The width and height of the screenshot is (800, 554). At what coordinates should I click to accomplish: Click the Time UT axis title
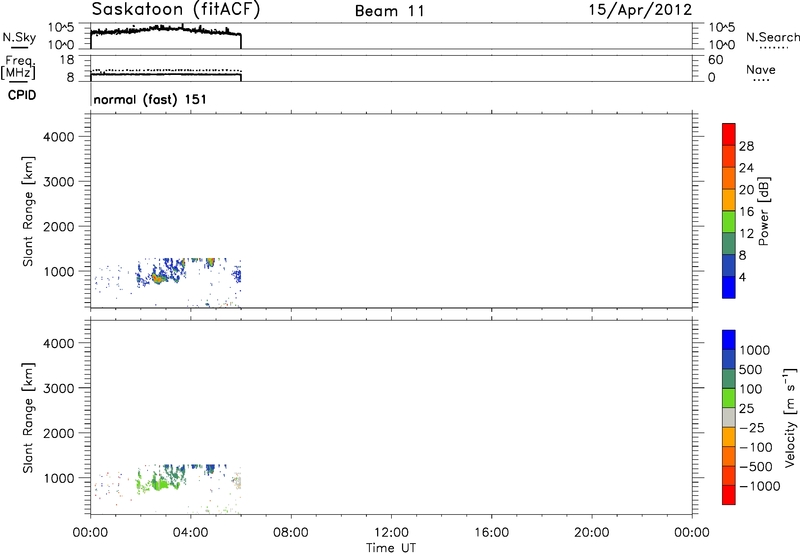(391, 548)
